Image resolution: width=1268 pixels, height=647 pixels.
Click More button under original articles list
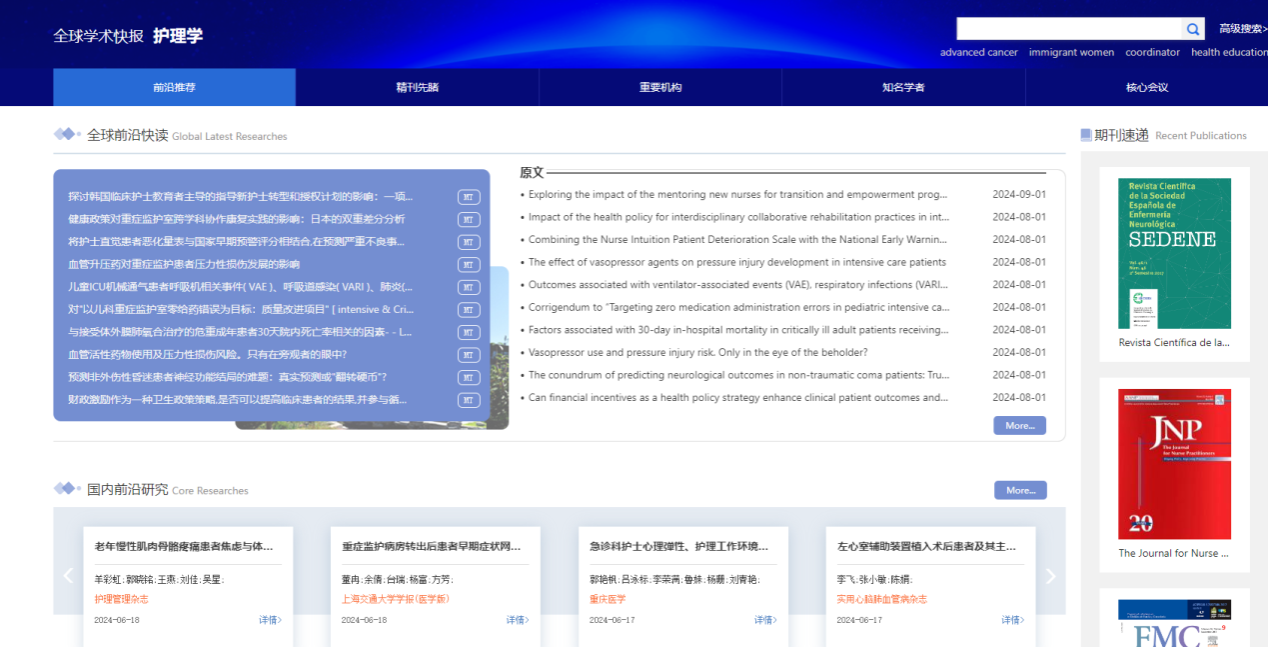pos(1019,425)
